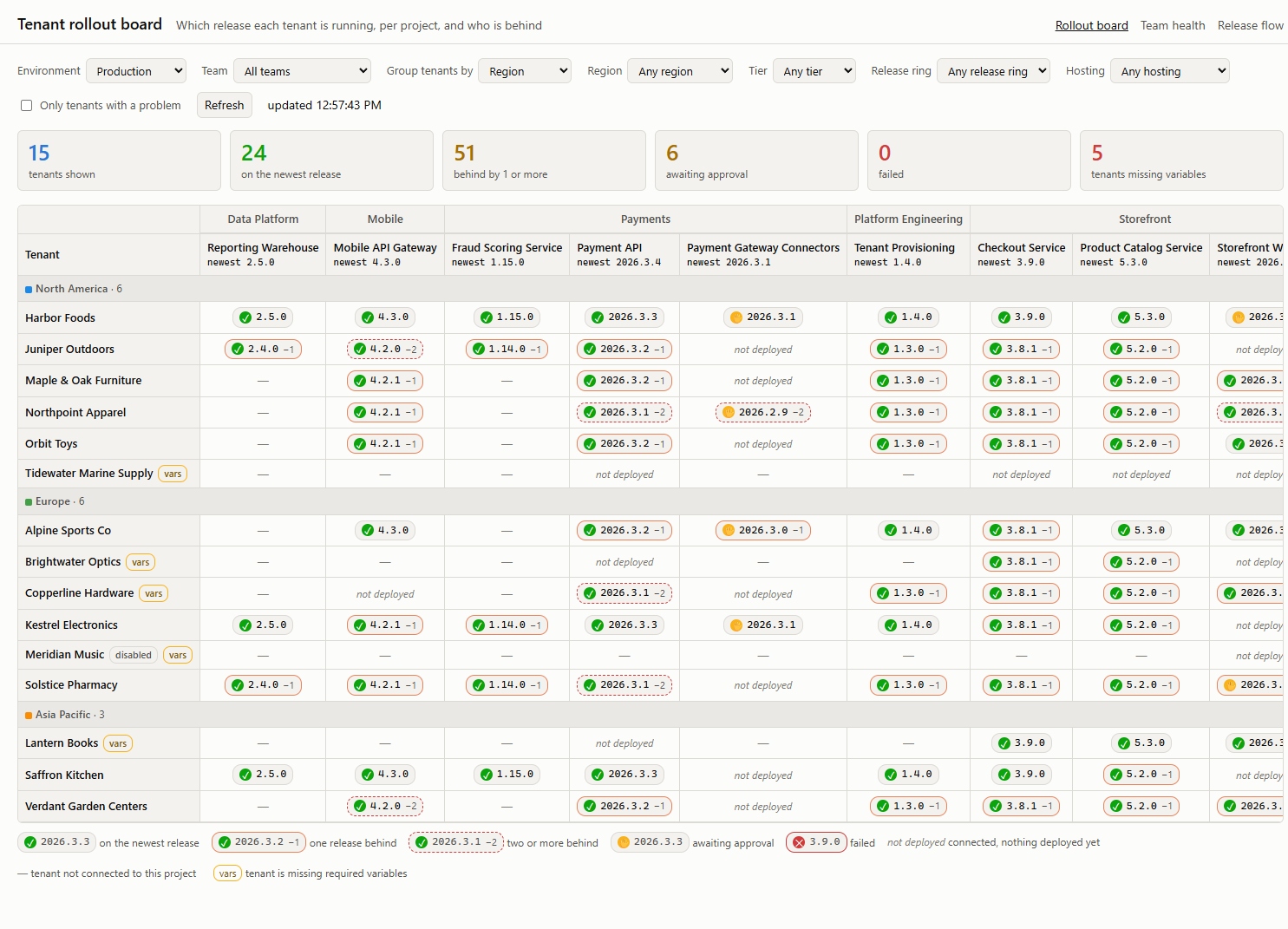1288x929 pixels.
Task: Click the 5 tenants missing variables card
Action: coord(1181,160)
